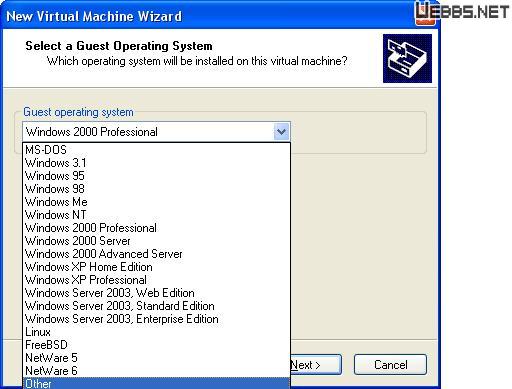Choose Windows Server 2003, Standard Edition
The height and width of the screenshot is (389, 512).
(157, 306)
